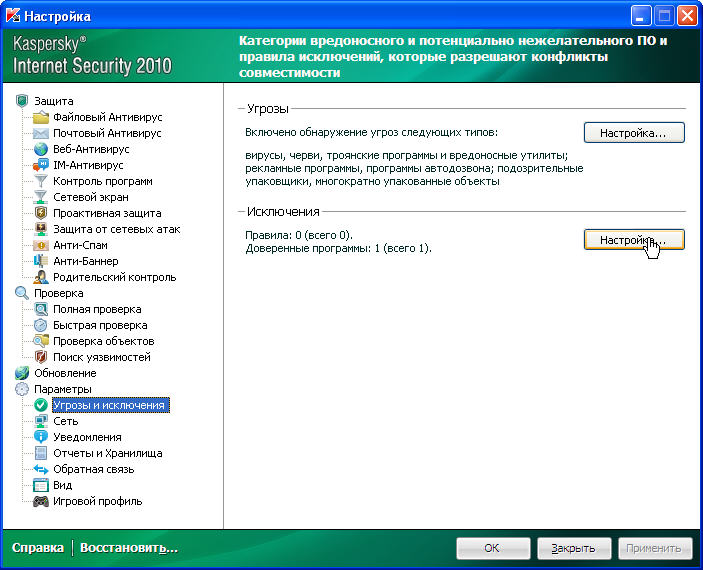The width and height of the screenshot is (703, 570).
Task: Click the Отчеты и Хранилища icon
Action: (41, 453)
